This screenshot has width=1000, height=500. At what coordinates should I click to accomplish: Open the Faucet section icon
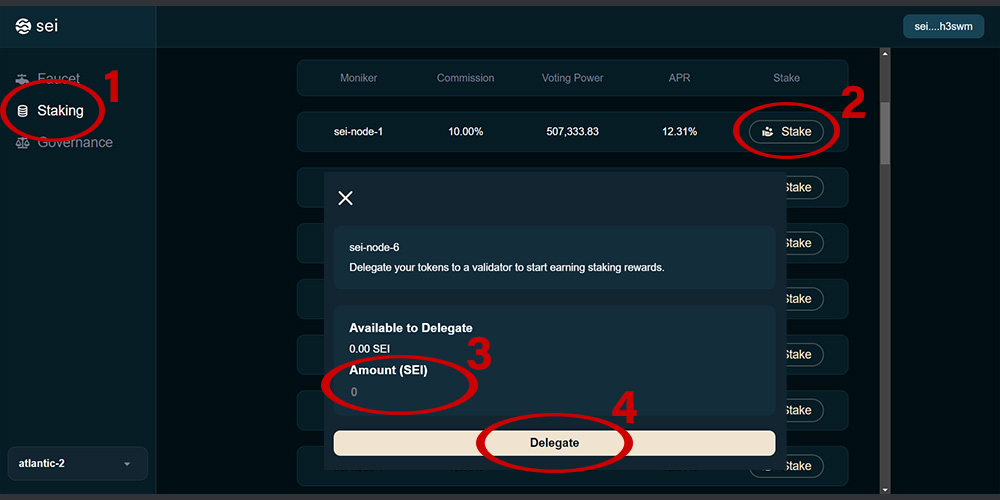(x=22, y=79)
